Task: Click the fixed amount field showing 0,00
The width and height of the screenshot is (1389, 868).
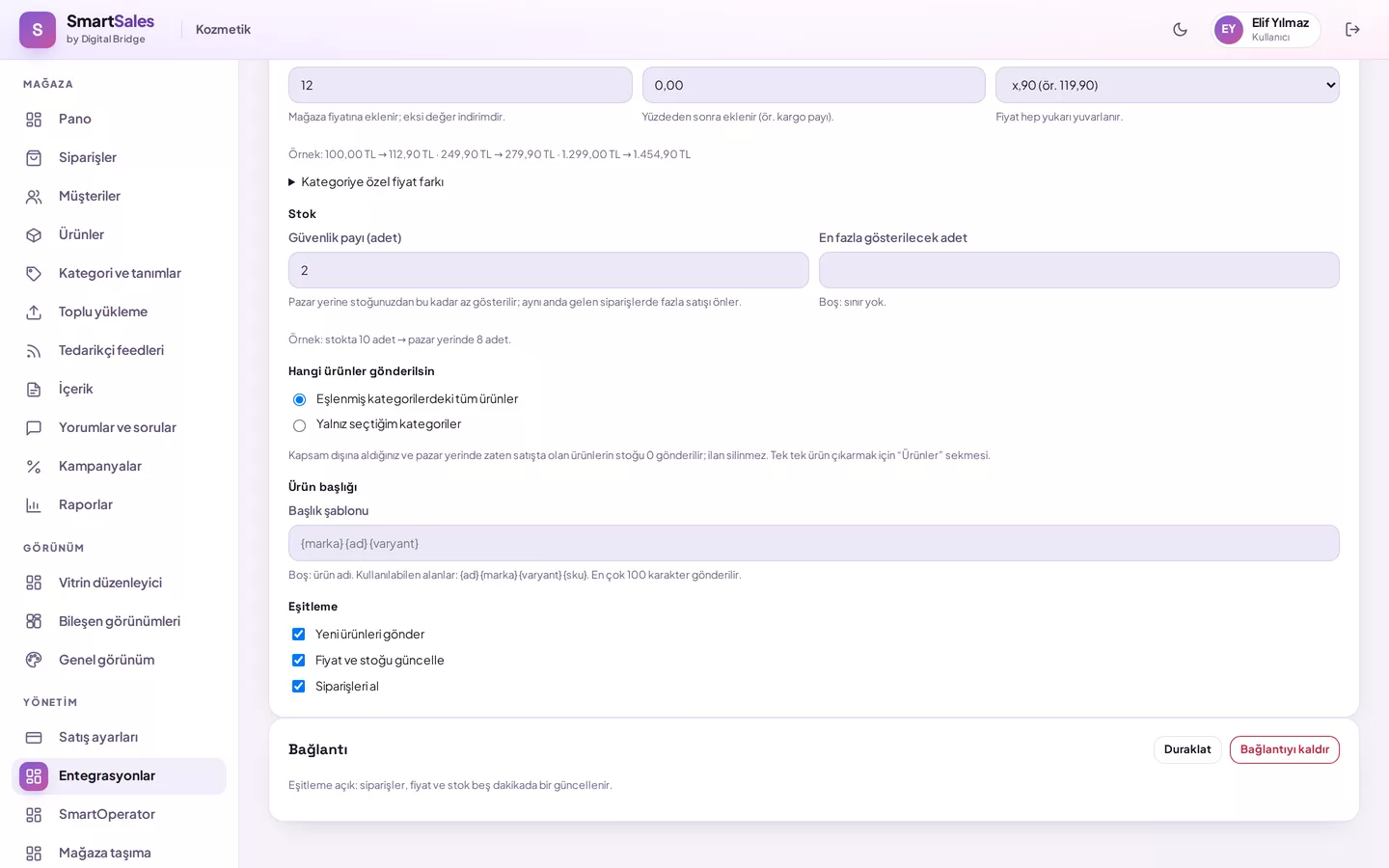Action: [813, 85]
